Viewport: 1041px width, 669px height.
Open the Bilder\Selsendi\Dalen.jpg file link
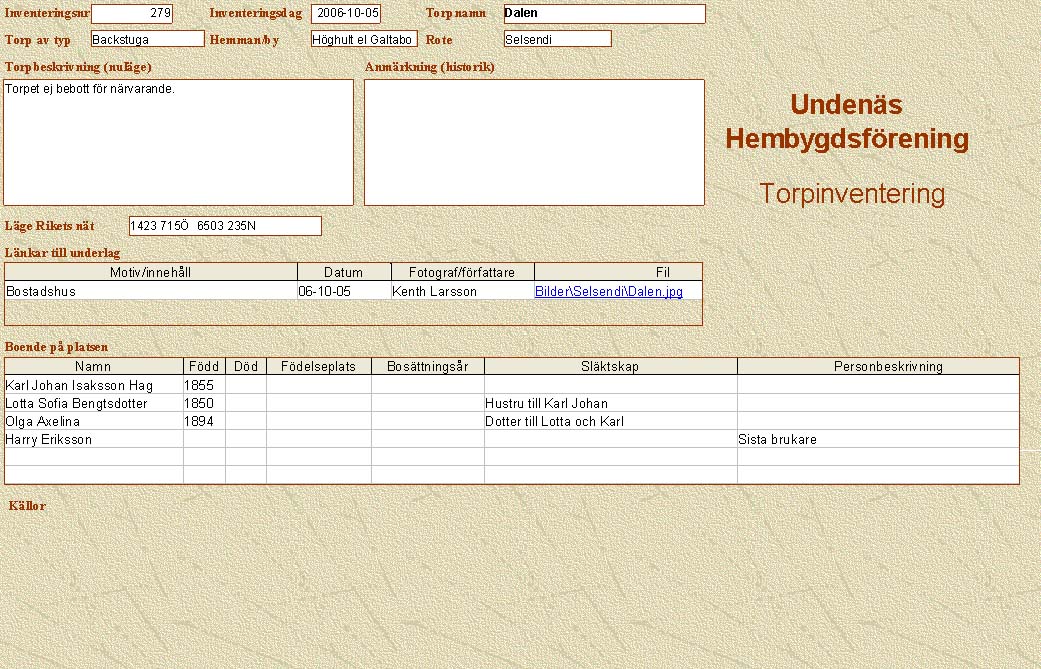(608, 291)
